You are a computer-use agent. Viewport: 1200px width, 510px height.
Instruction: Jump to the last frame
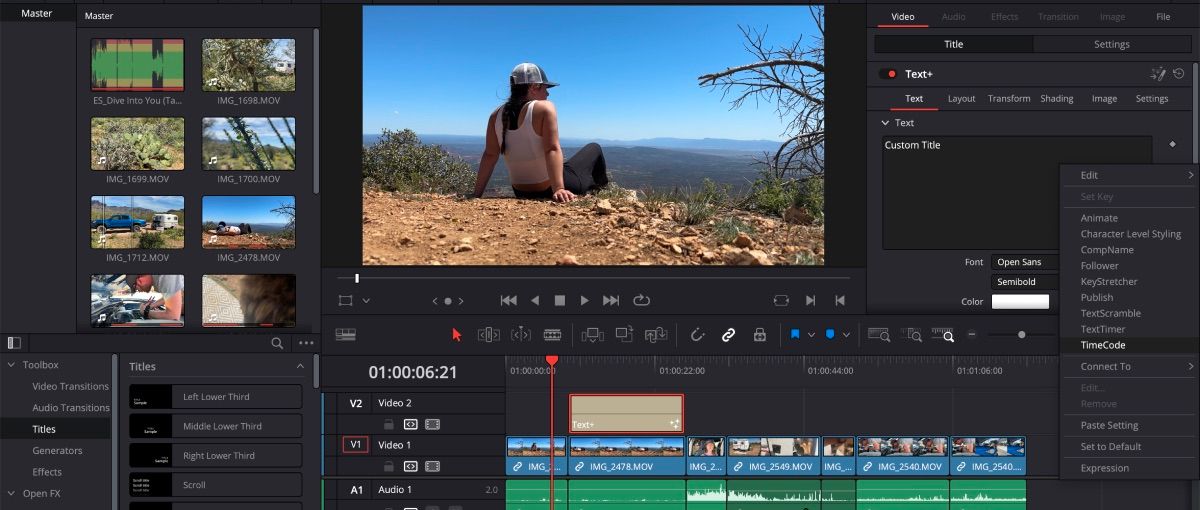click(x=611, y=300)
